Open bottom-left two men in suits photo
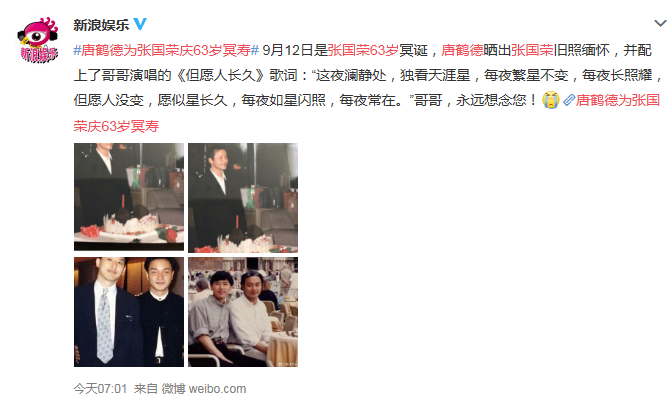The height and width of the screenshot is (403, 670). (x=129, y=312)
